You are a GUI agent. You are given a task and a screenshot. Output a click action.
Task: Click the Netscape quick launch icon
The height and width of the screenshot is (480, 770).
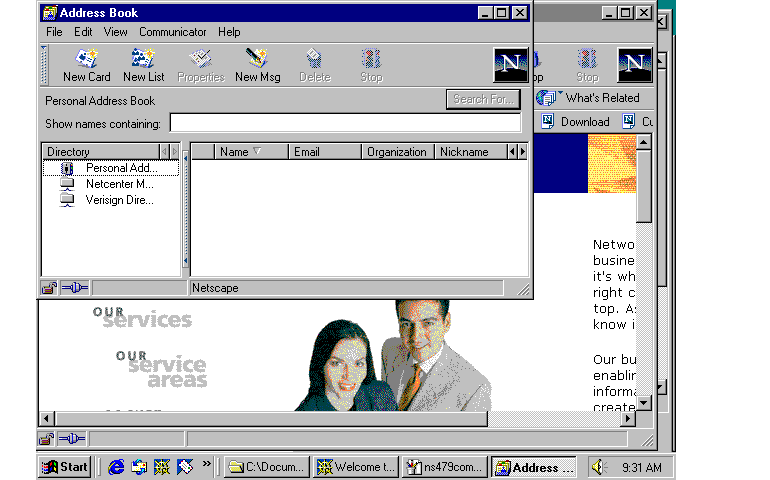tap(162, 467)
